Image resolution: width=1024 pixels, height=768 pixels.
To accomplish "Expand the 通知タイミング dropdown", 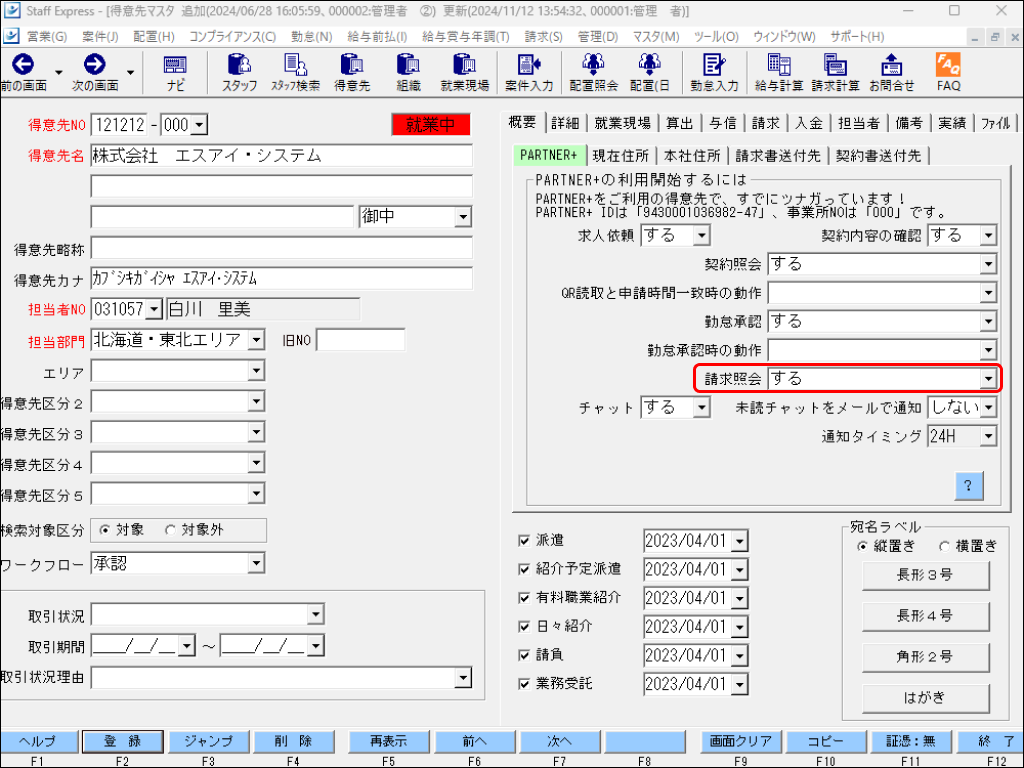I will click(988, 436).
